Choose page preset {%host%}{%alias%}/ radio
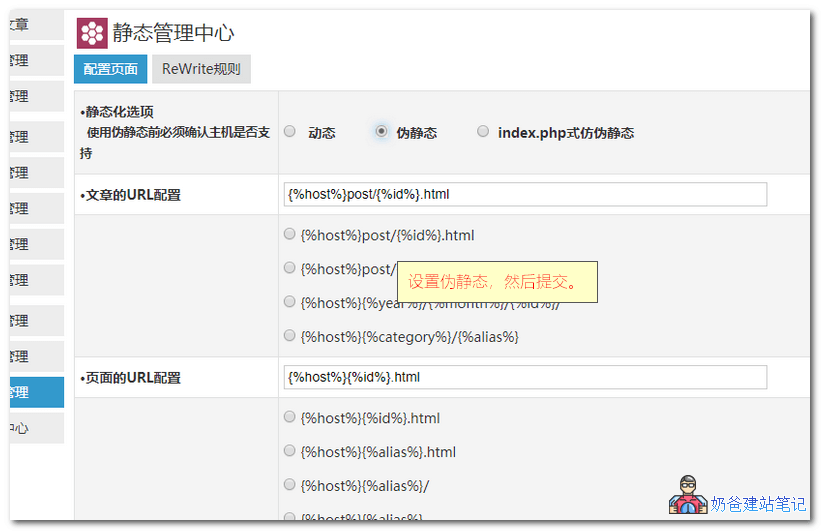 pos(290,485)
